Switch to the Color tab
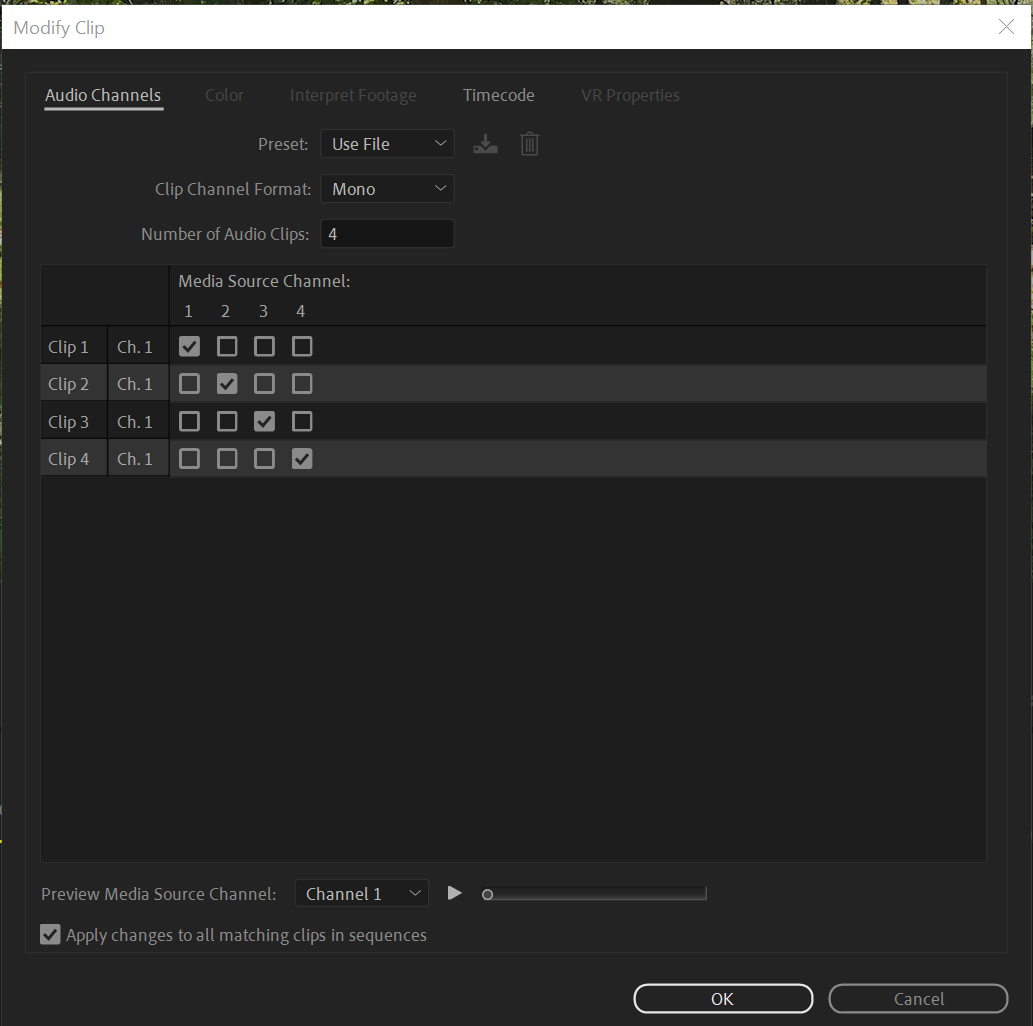Image resolution: width=1033 pixels, height=1026 pixels. (224, 95)
